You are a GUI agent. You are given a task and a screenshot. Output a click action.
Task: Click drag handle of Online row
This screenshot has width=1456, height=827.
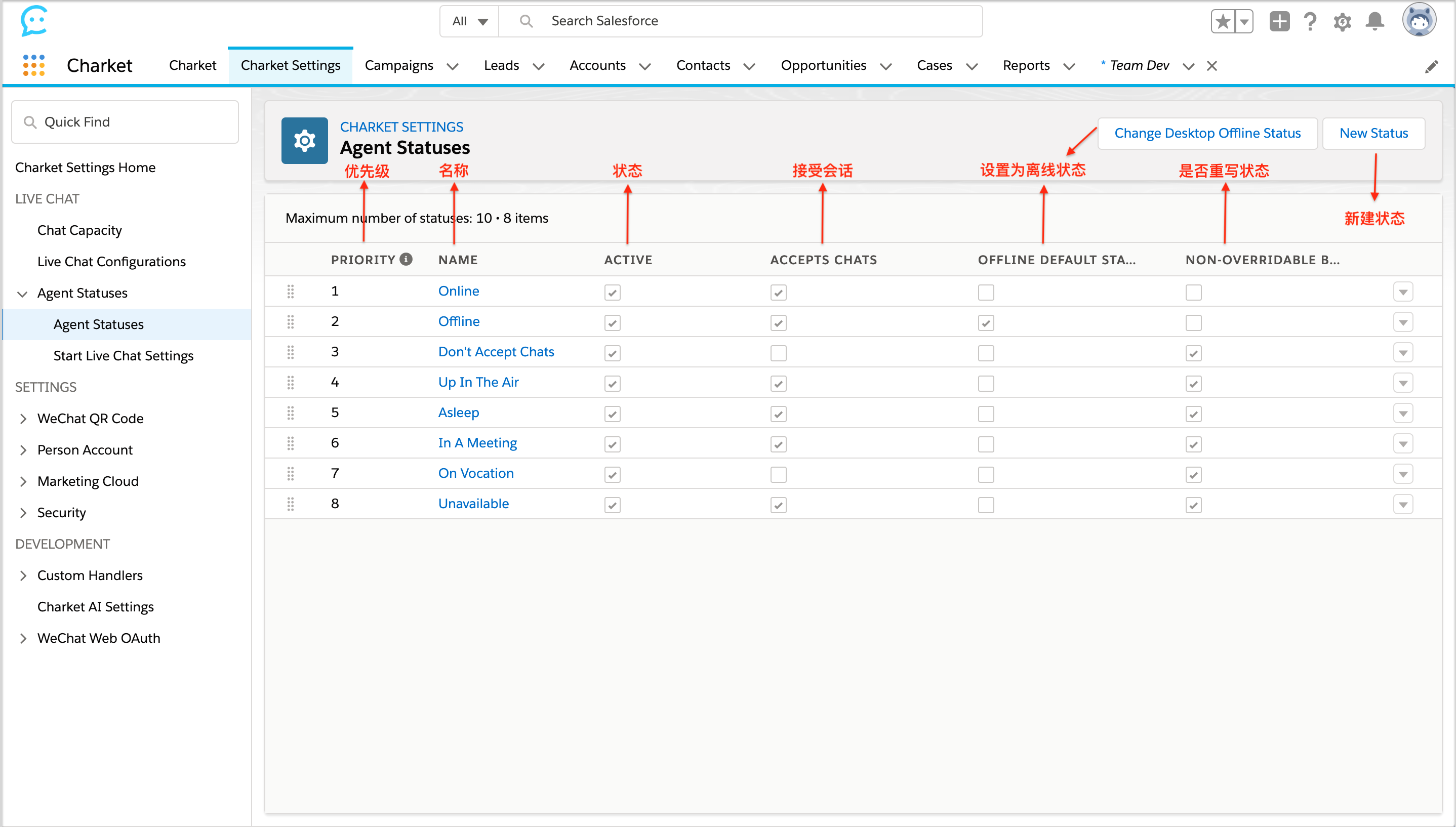point(290,292)
